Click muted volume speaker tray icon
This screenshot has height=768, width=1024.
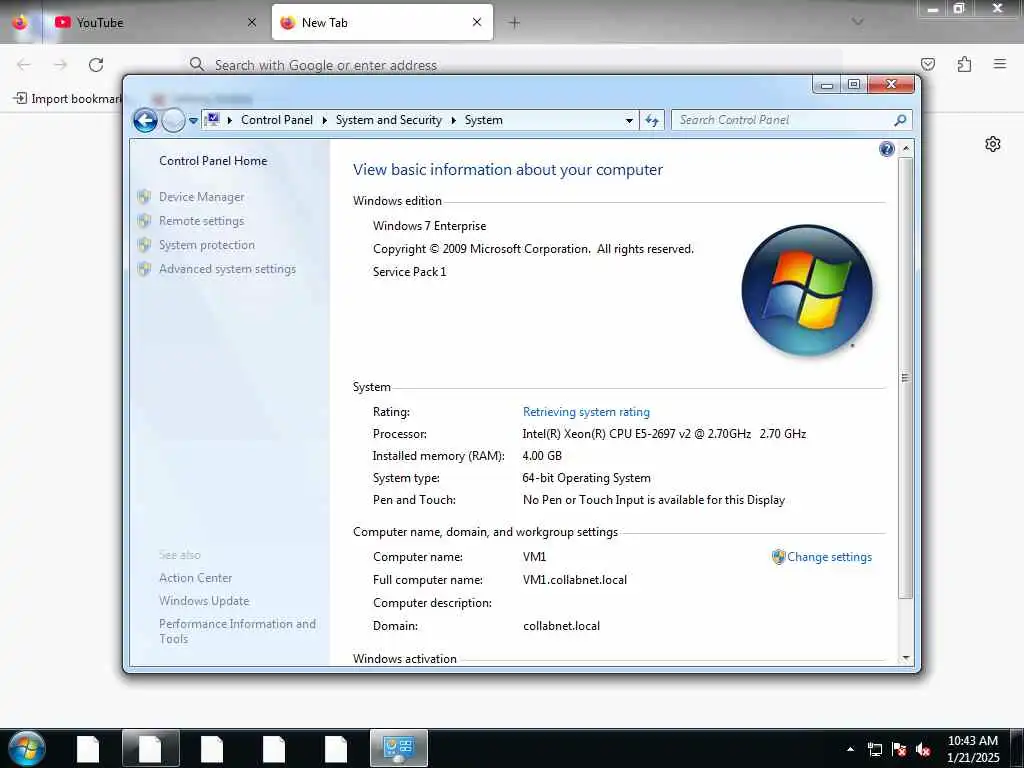coord(923,749)
